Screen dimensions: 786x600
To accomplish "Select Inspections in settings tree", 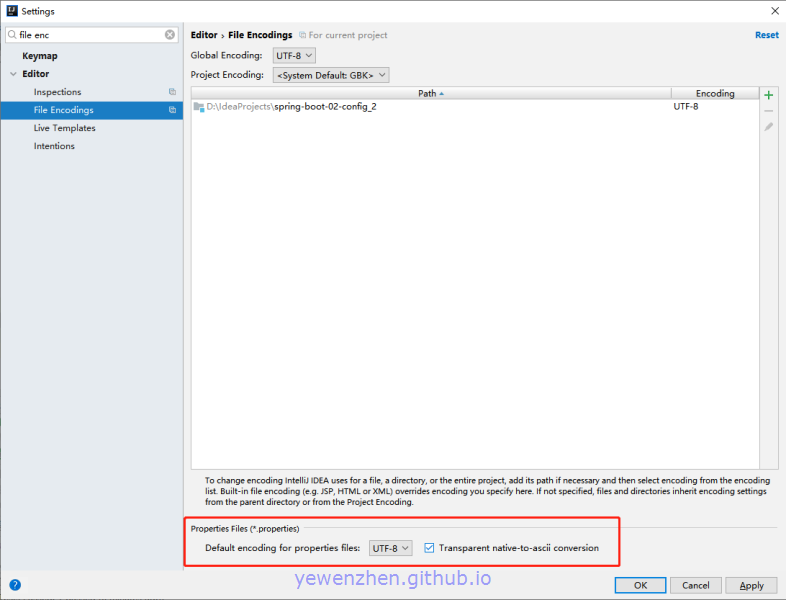I will [57, 92].
